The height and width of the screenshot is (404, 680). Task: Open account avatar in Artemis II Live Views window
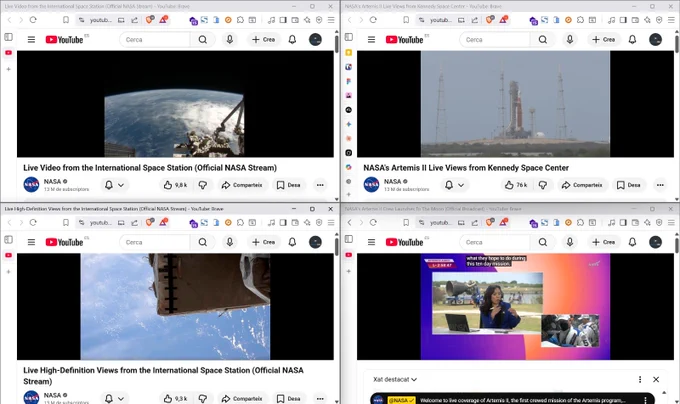[x=655, y=39]
